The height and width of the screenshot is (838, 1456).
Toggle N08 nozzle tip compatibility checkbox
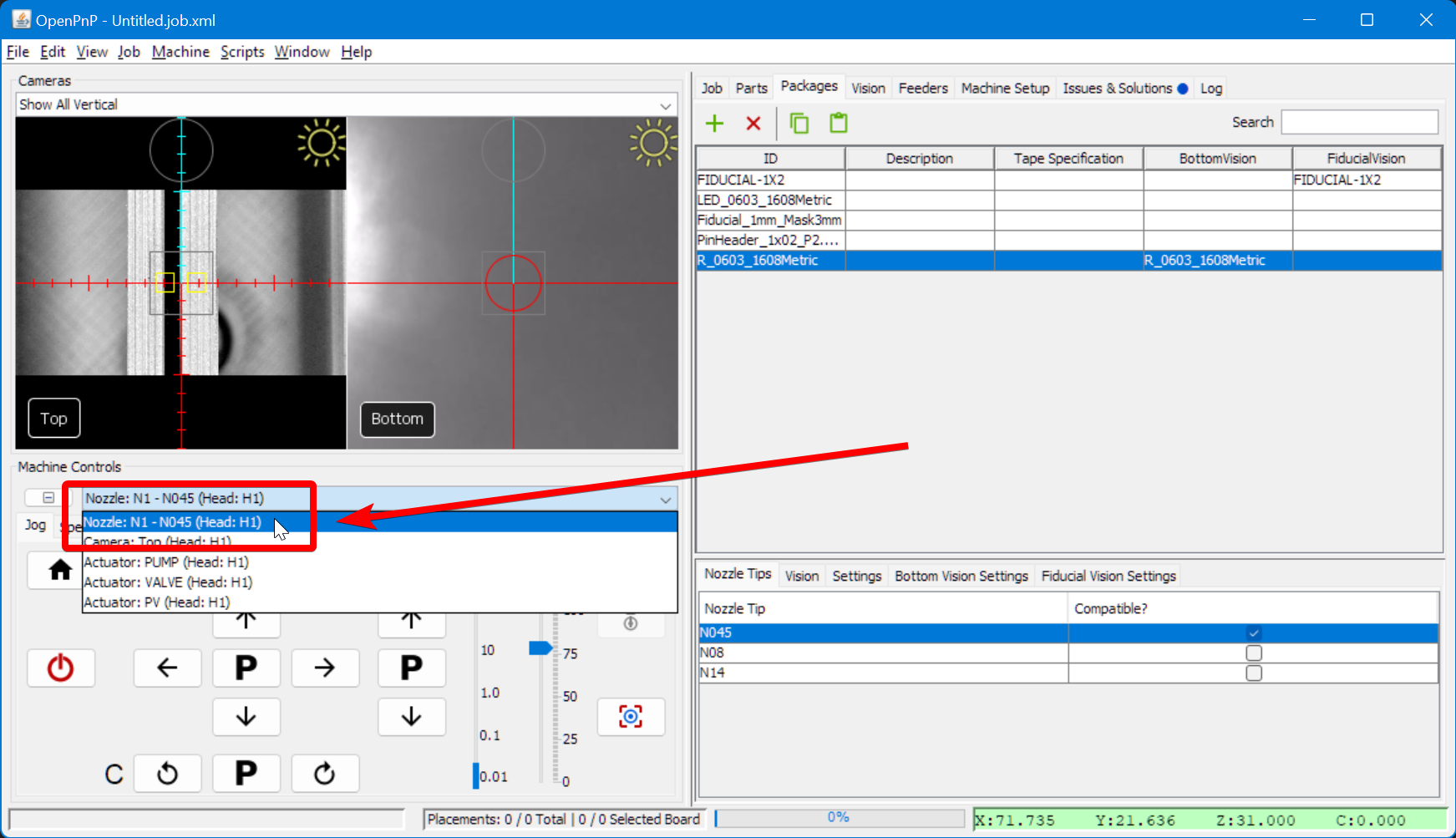[x=1253, y=653]
